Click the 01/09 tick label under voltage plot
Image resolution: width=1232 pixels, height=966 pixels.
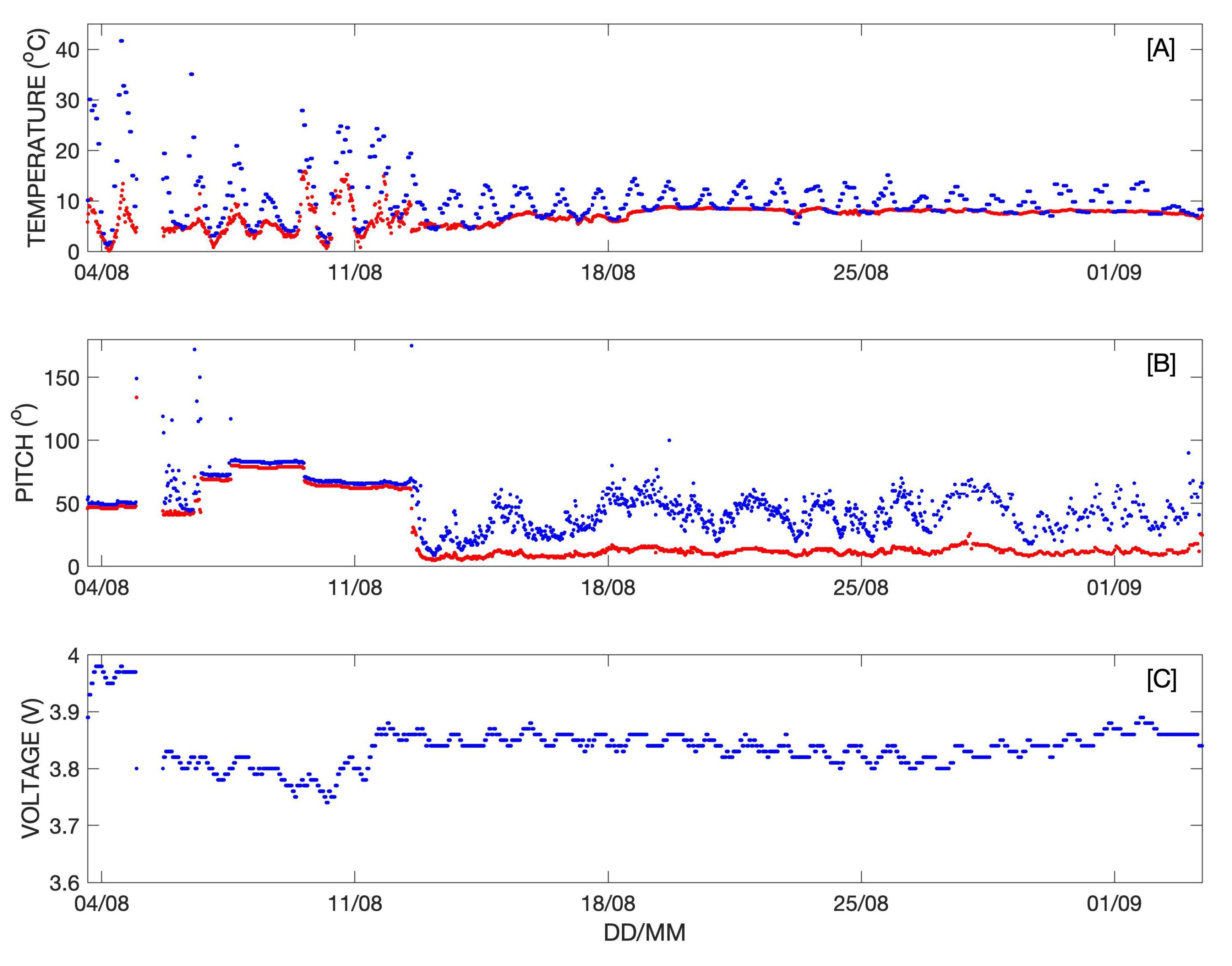click(x=1114, y=904)
